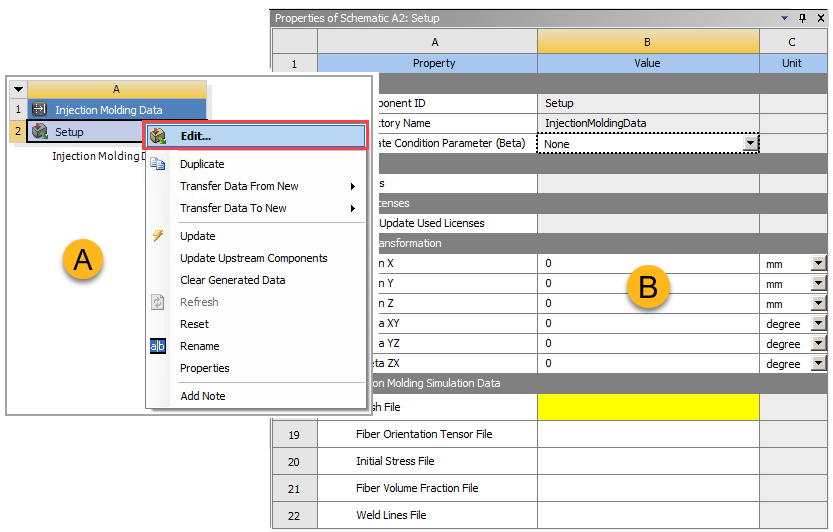Edit the Z row value 0
This screenshot has width=833, height=532.
[648, 303]
